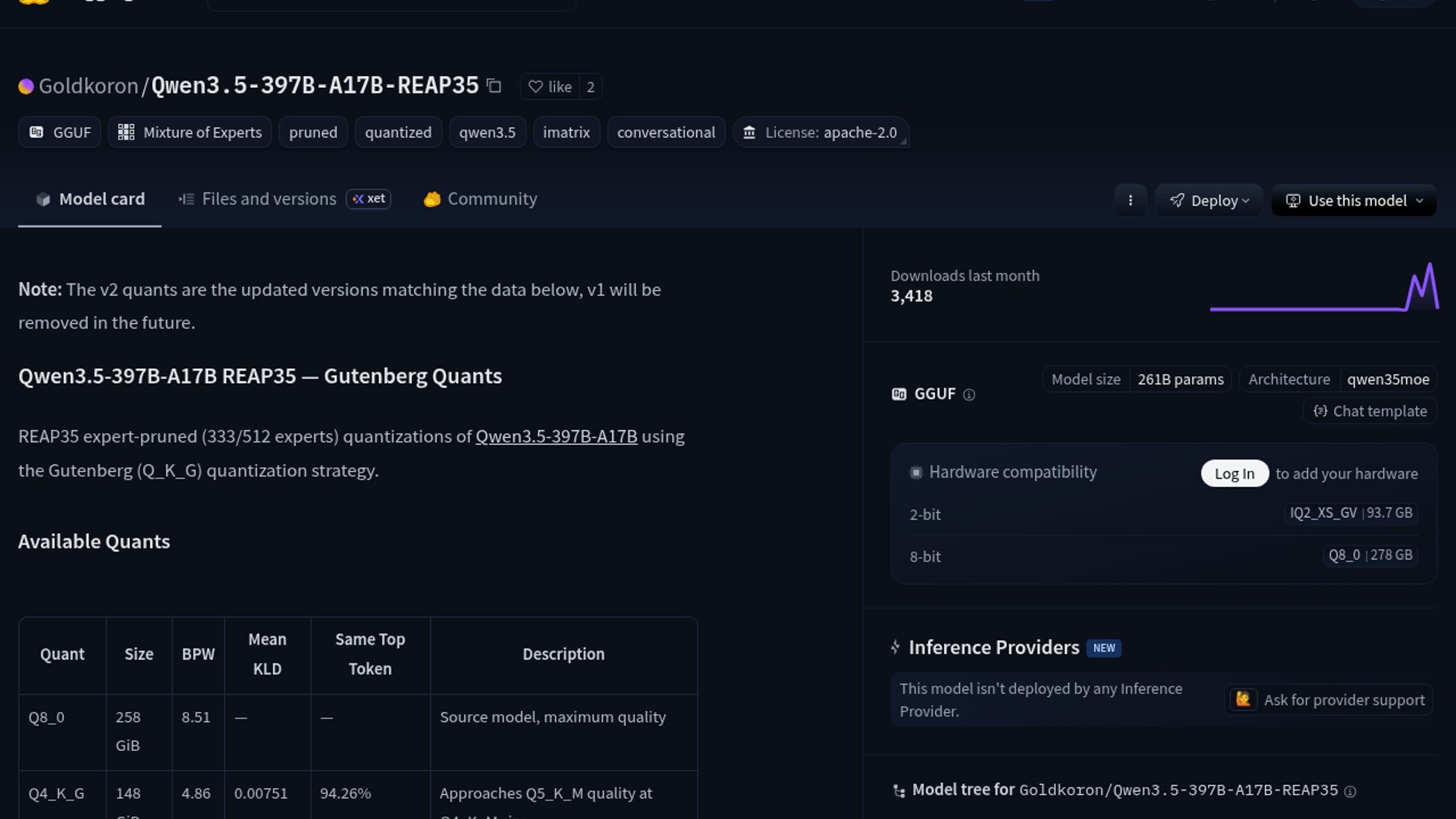
Task: Open the Use this model dropdown
Action: point(1354,200)
